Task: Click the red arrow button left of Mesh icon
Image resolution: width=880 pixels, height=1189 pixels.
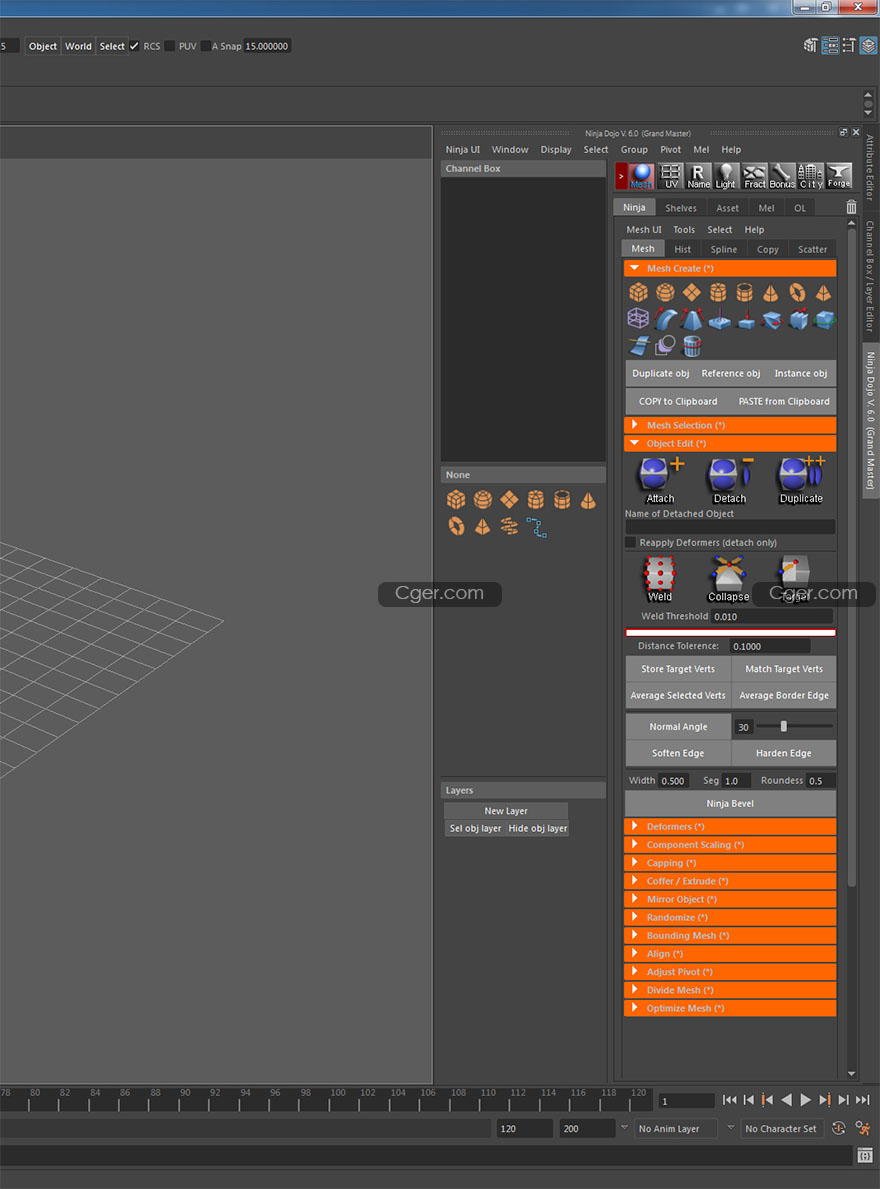Action: (x=621, y=176)
